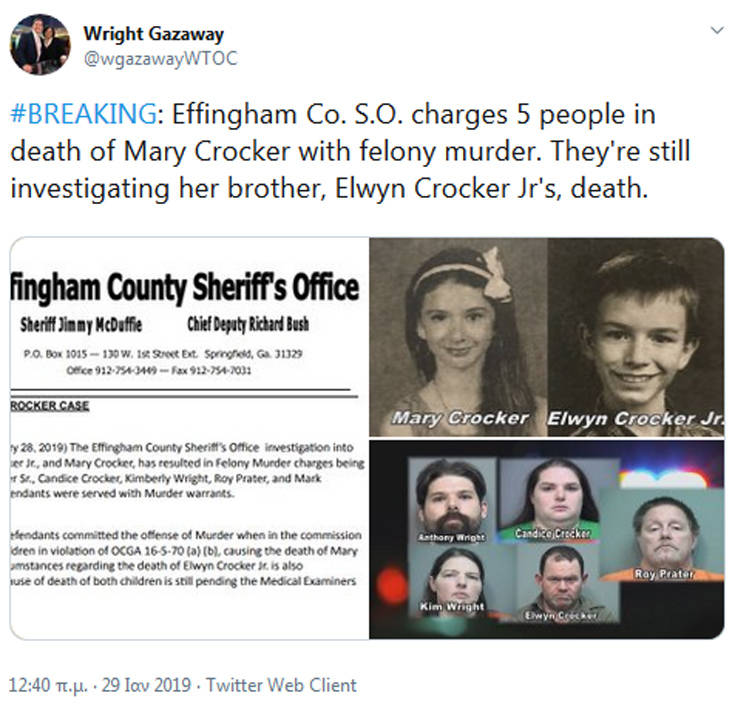Open the Sheriff's Office press release image

click(x=189, y=438)
